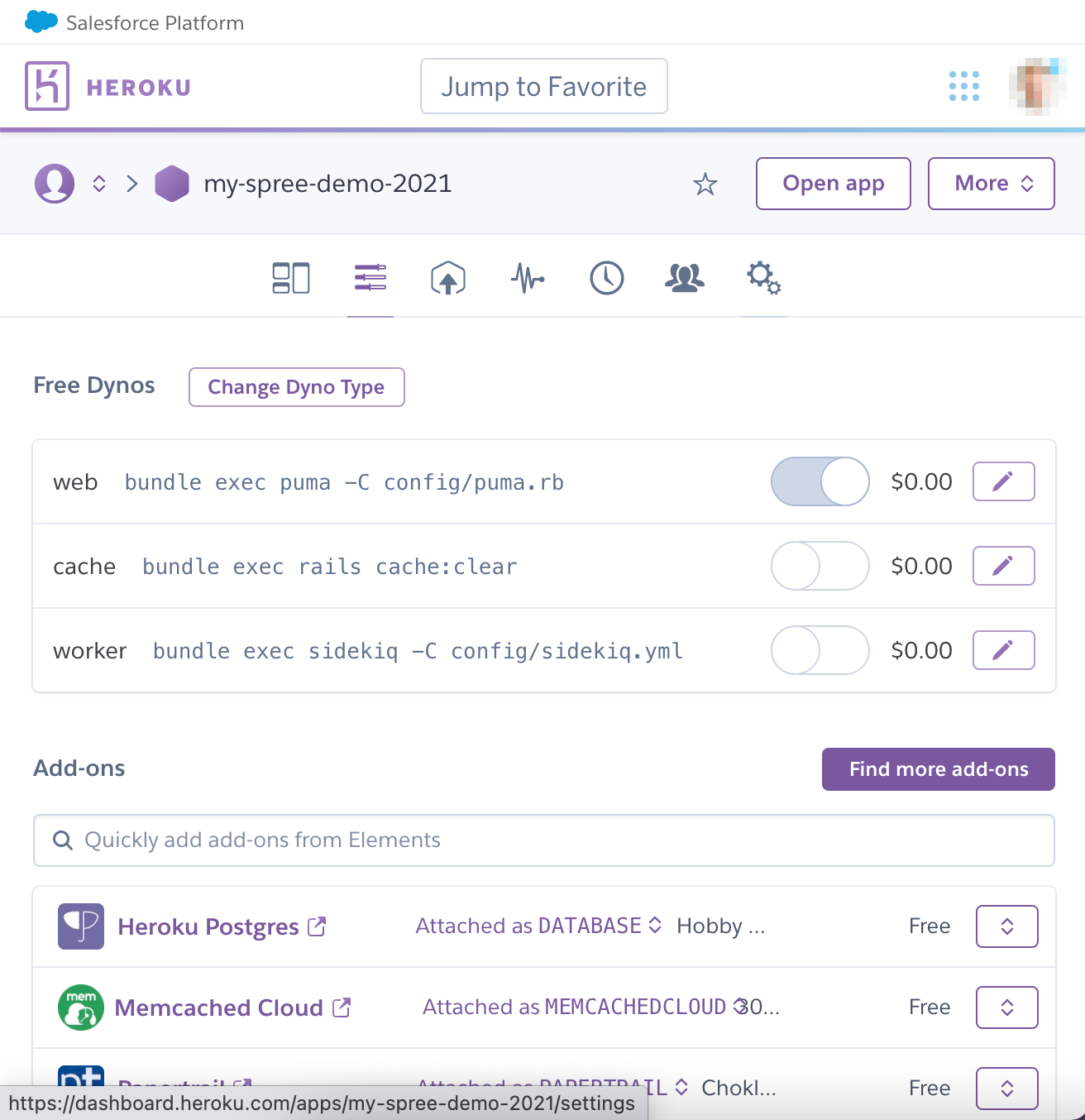Select the Resources tab
Screen dimensions: 1085x1120
coord(370,278)
